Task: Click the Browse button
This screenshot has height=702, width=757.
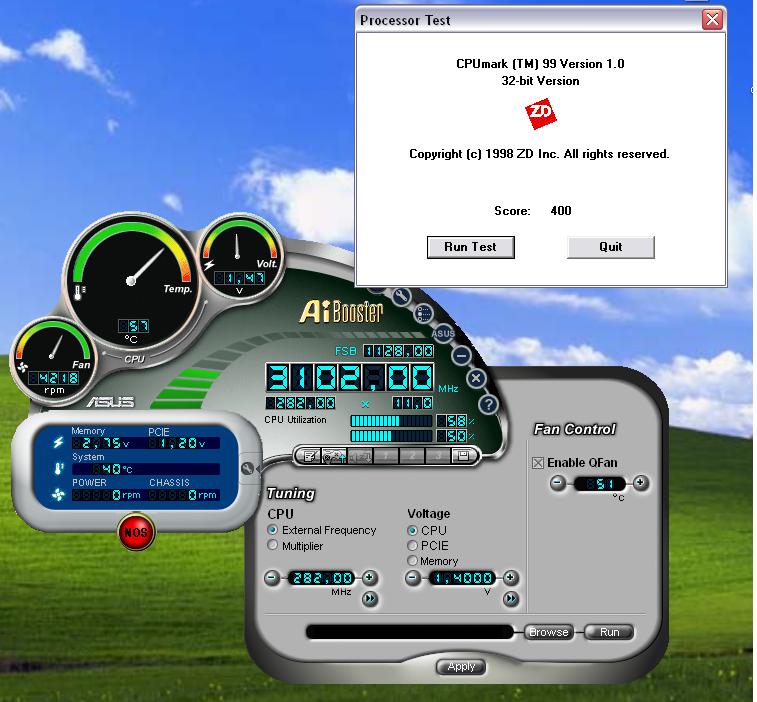Action: (549, 632)
